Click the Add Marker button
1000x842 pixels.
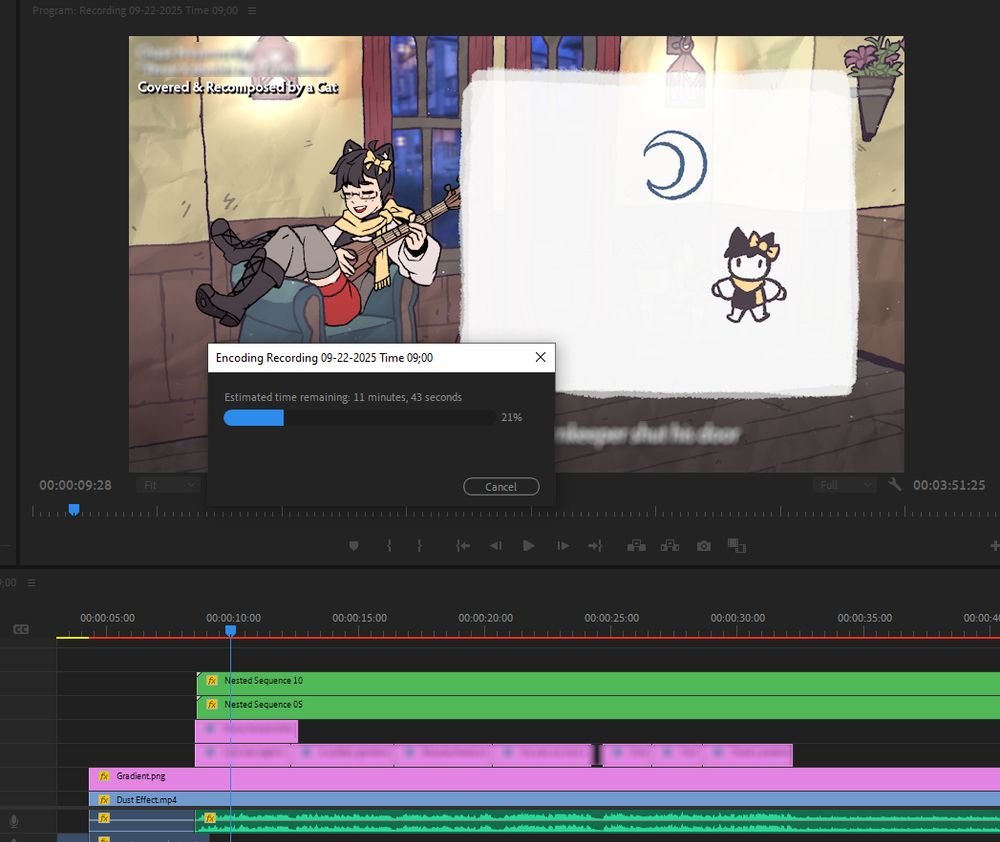coord(354,546)
